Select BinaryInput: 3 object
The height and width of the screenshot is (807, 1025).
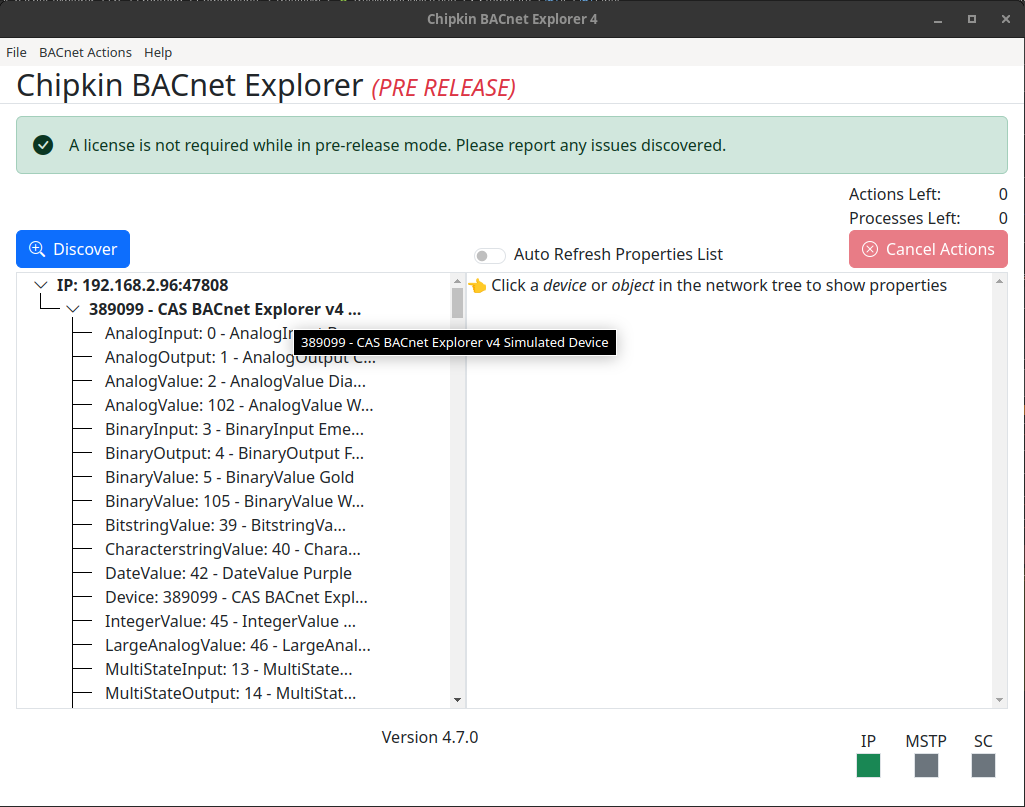235,429
